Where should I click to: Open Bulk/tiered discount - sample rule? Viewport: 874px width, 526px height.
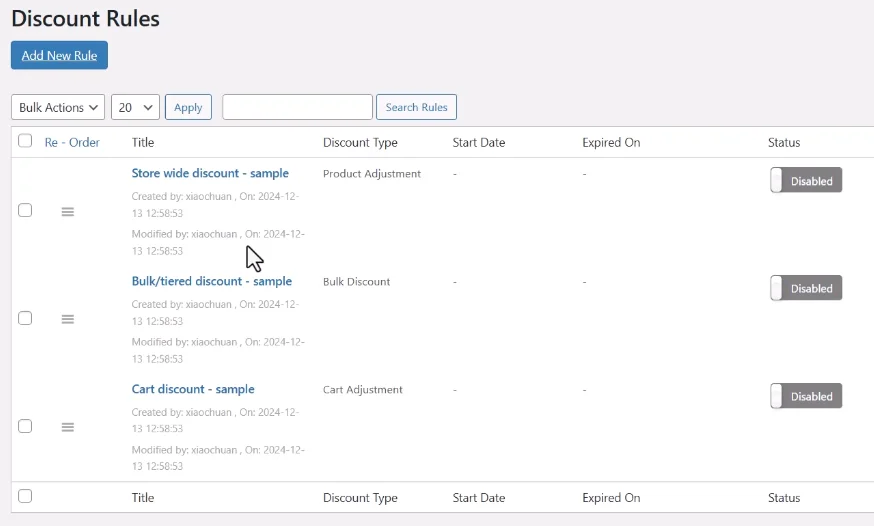(212, 281)
